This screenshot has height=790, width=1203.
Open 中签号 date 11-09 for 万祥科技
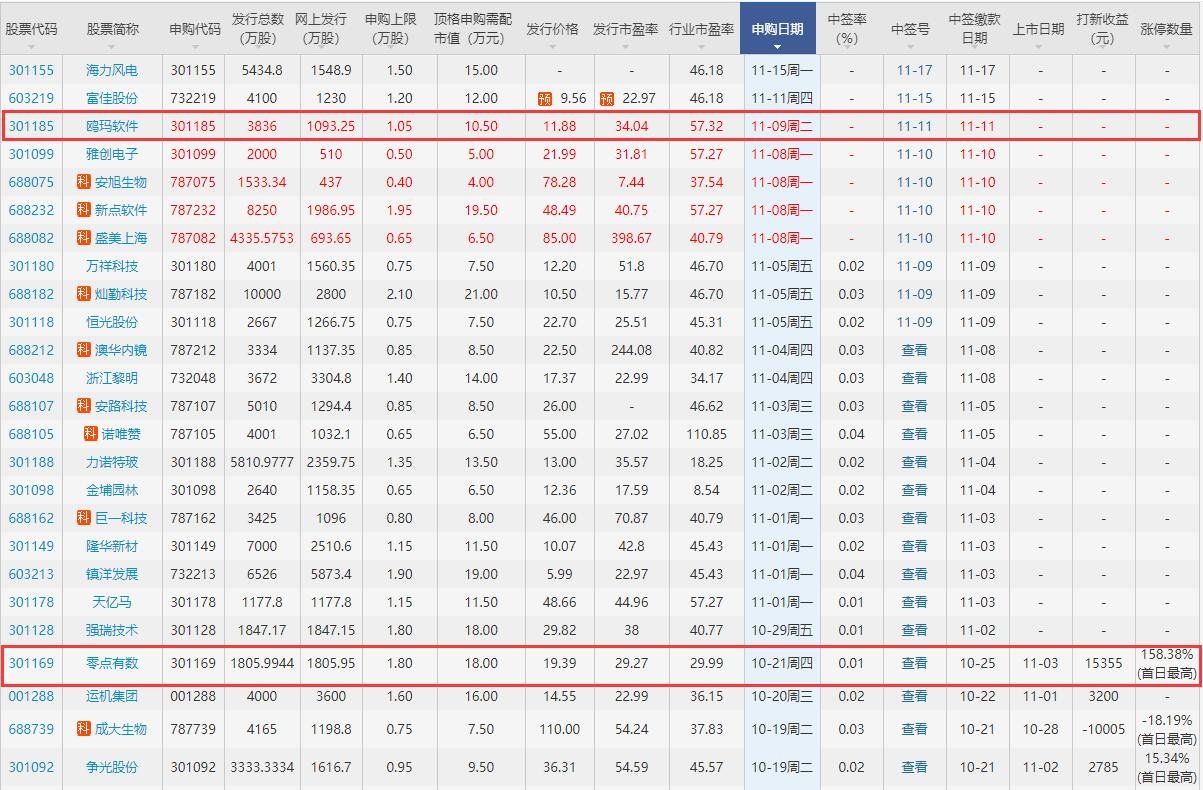tap(914, 266)
